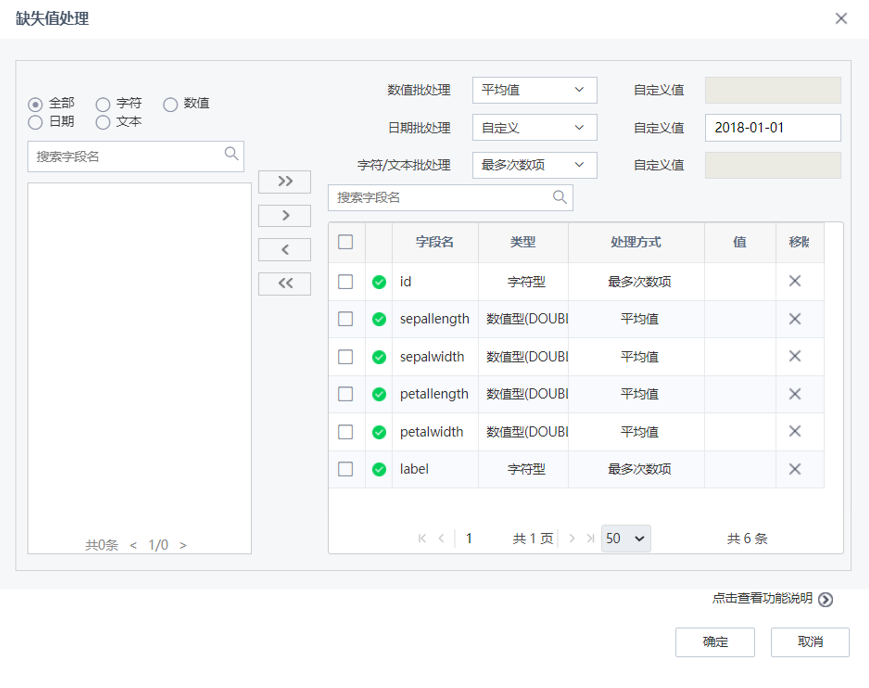Click the first page arrow in the pagination bar

click(x=422, y=538)
